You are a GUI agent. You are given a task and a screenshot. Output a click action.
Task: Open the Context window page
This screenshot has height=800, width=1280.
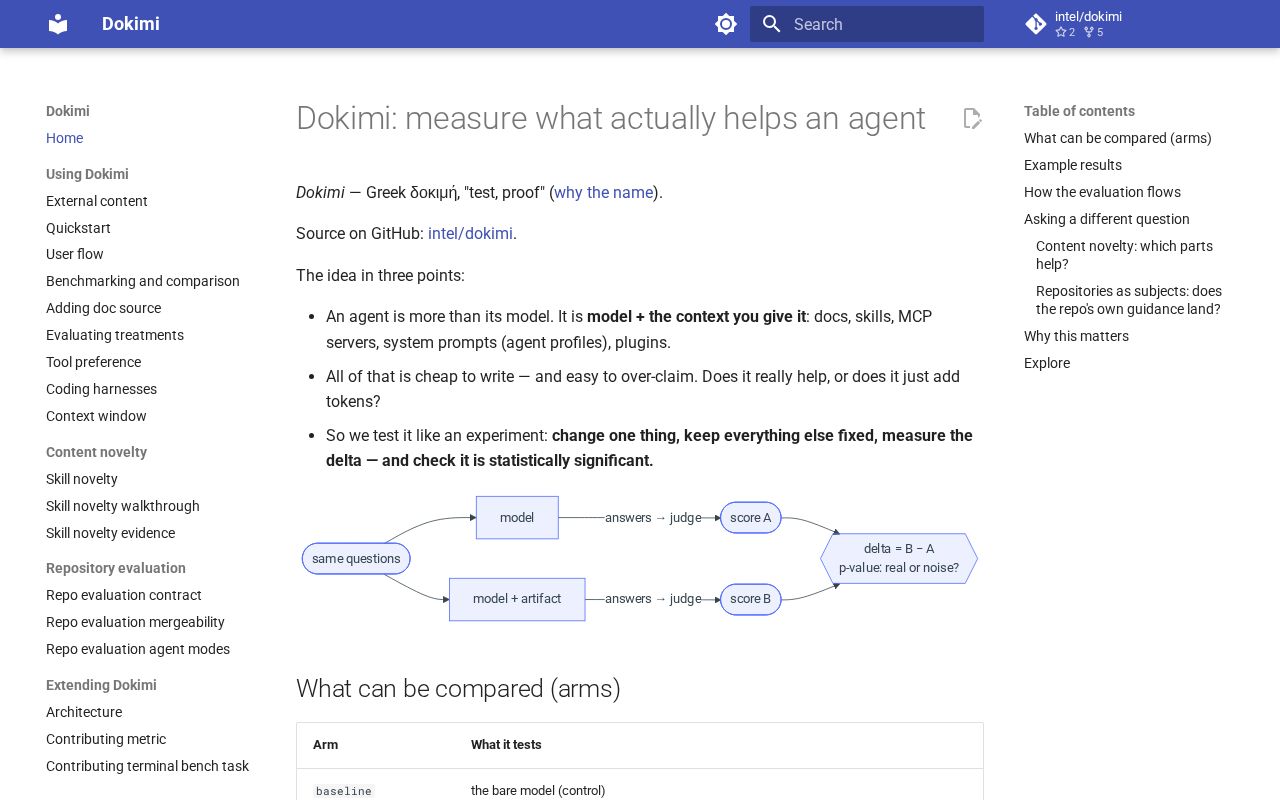pos(96,416)
